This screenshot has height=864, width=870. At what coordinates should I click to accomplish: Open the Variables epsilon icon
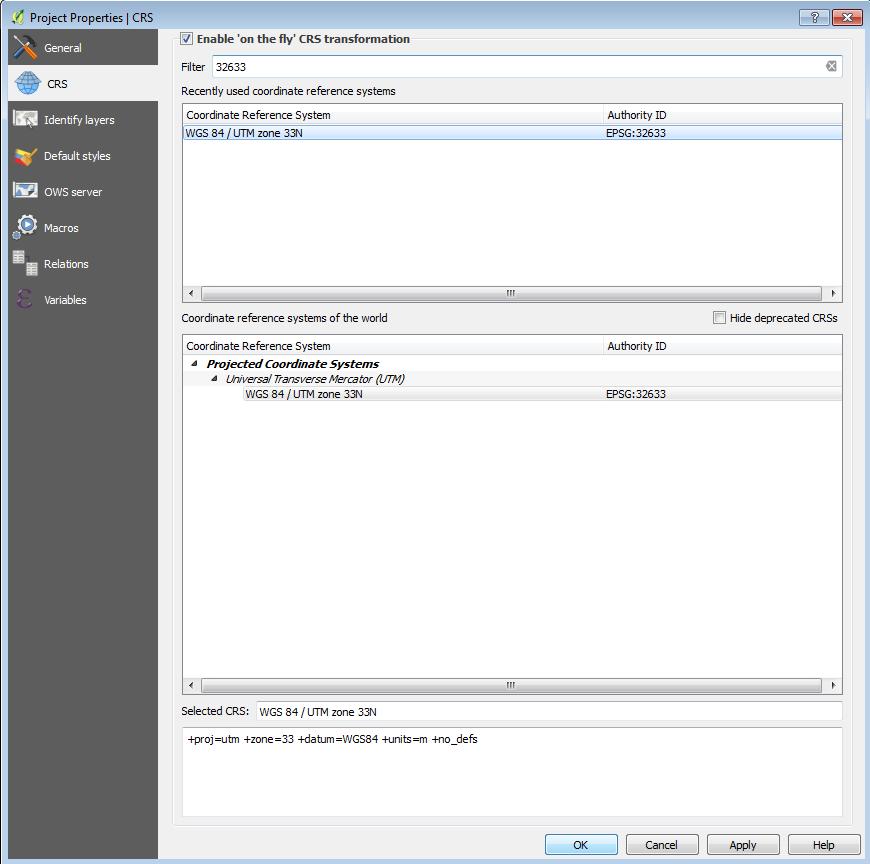[24, 299]
